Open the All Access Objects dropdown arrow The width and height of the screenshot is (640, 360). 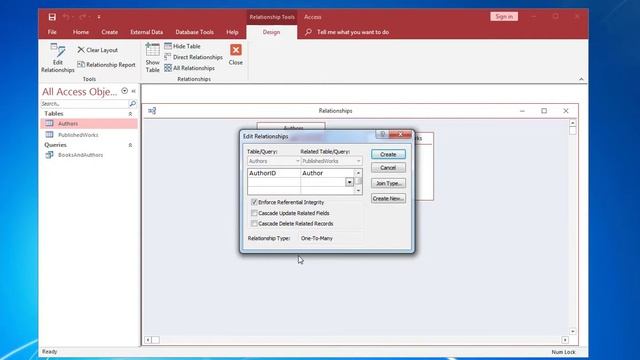[124, 91]
